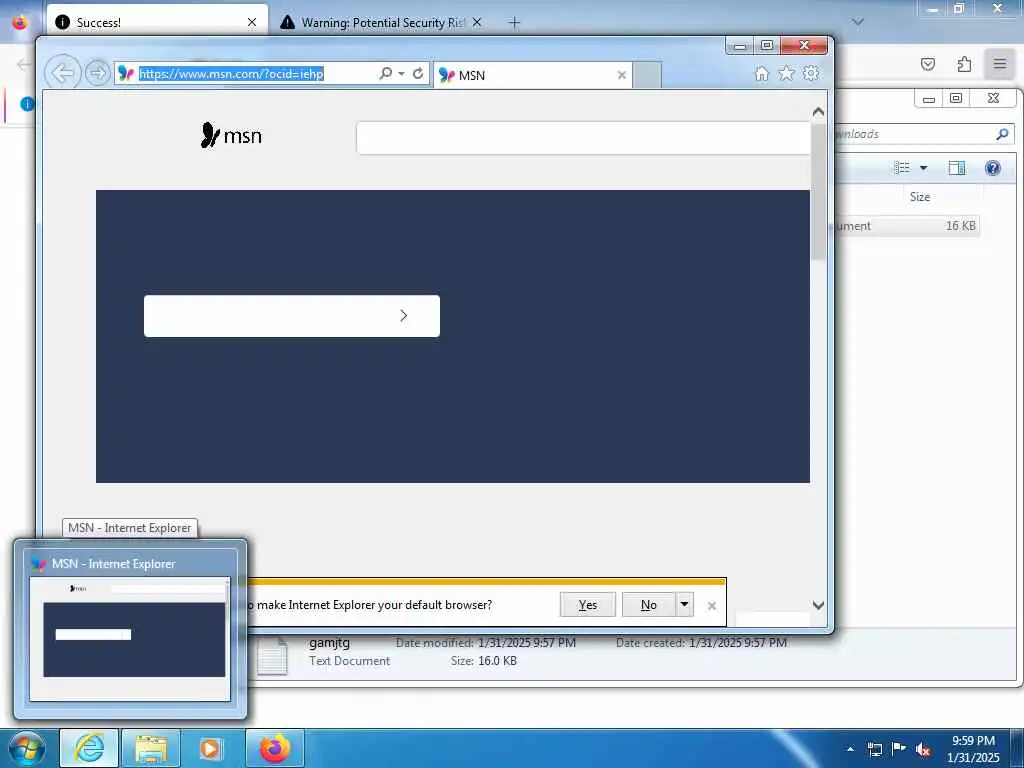Click the Windows Explorer taskbar icon

pyautogui.click(x=151, y=748)
